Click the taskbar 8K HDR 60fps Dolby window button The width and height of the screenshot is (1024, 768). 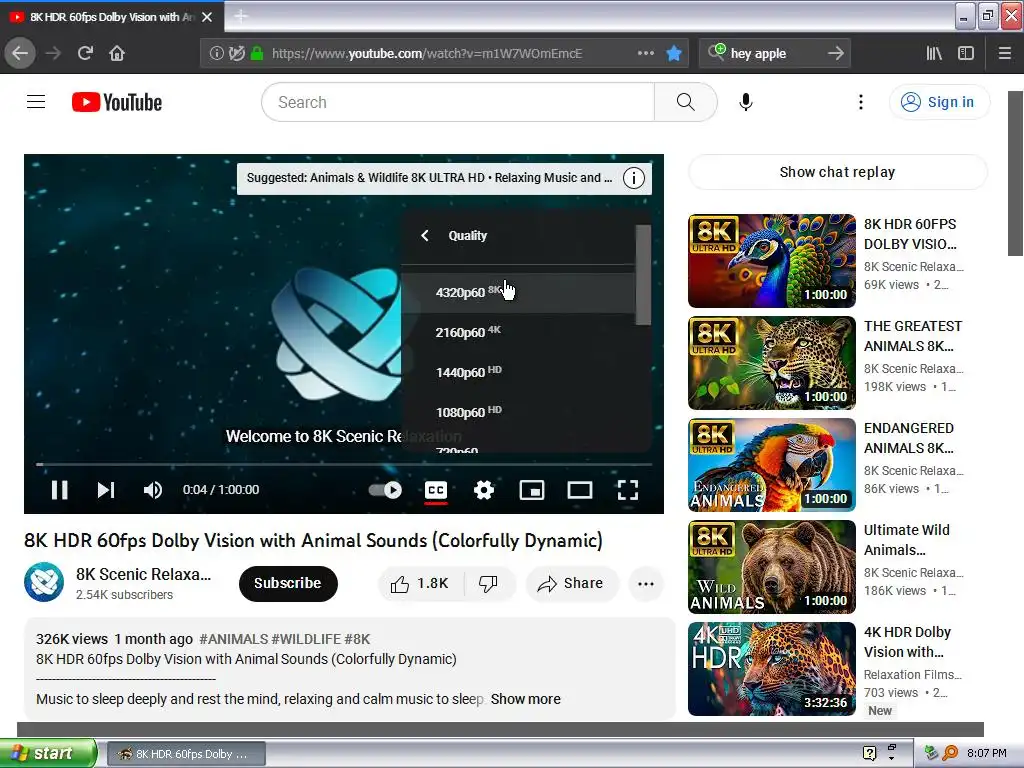[185, 754]
